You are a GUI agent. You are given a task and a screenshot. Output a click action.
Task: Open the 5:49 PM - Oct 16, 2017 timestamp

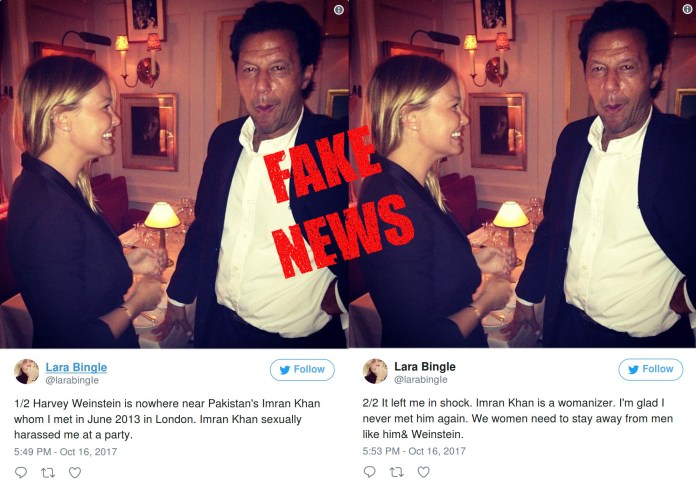coord(66,451)
